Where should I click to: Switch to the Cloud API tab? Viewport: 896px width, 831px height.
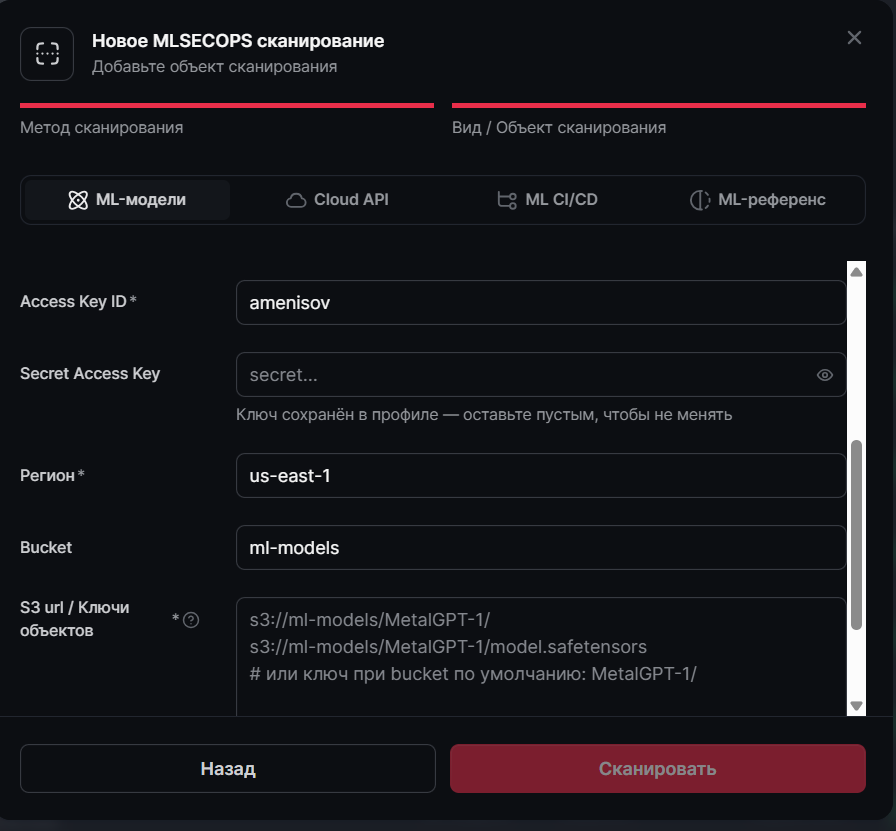tap(337, 199)
